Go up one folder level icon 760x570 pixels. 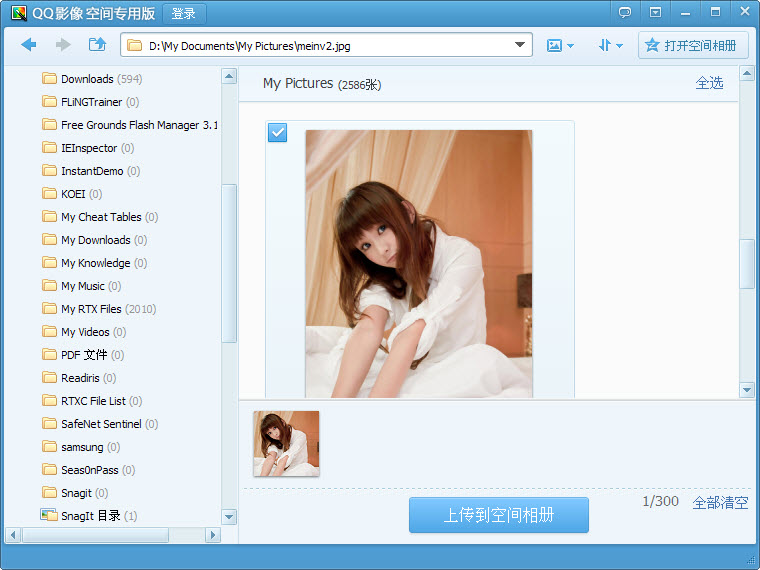tap(97, 45)
